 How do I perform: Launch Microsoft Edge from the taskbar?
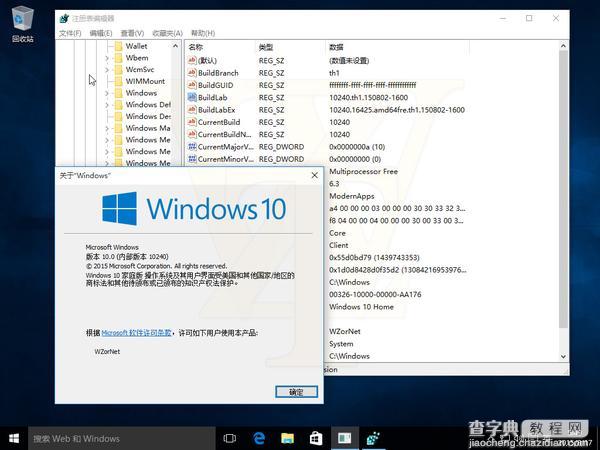259,439
